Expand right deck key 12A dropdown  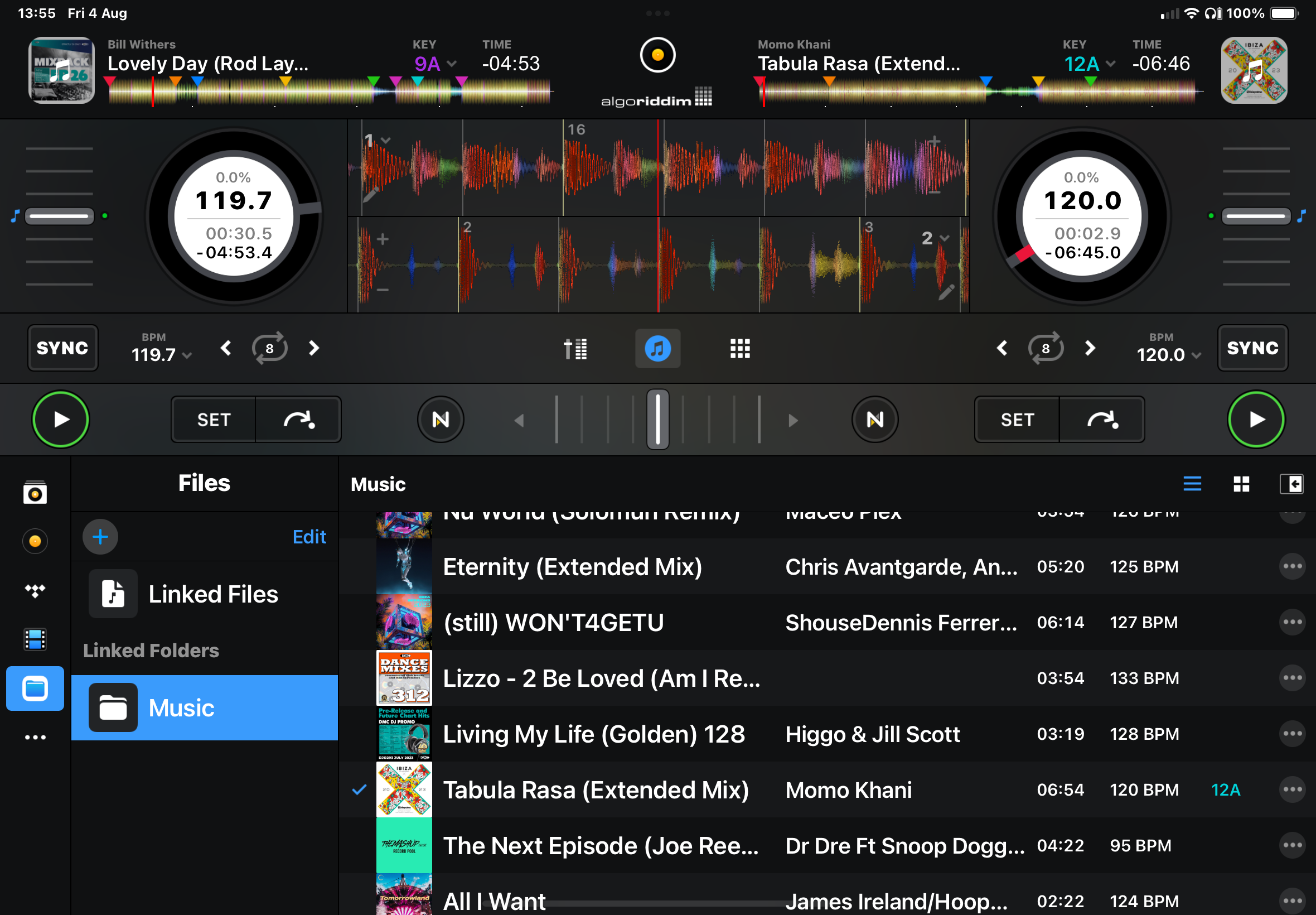tap(1088, 64)
